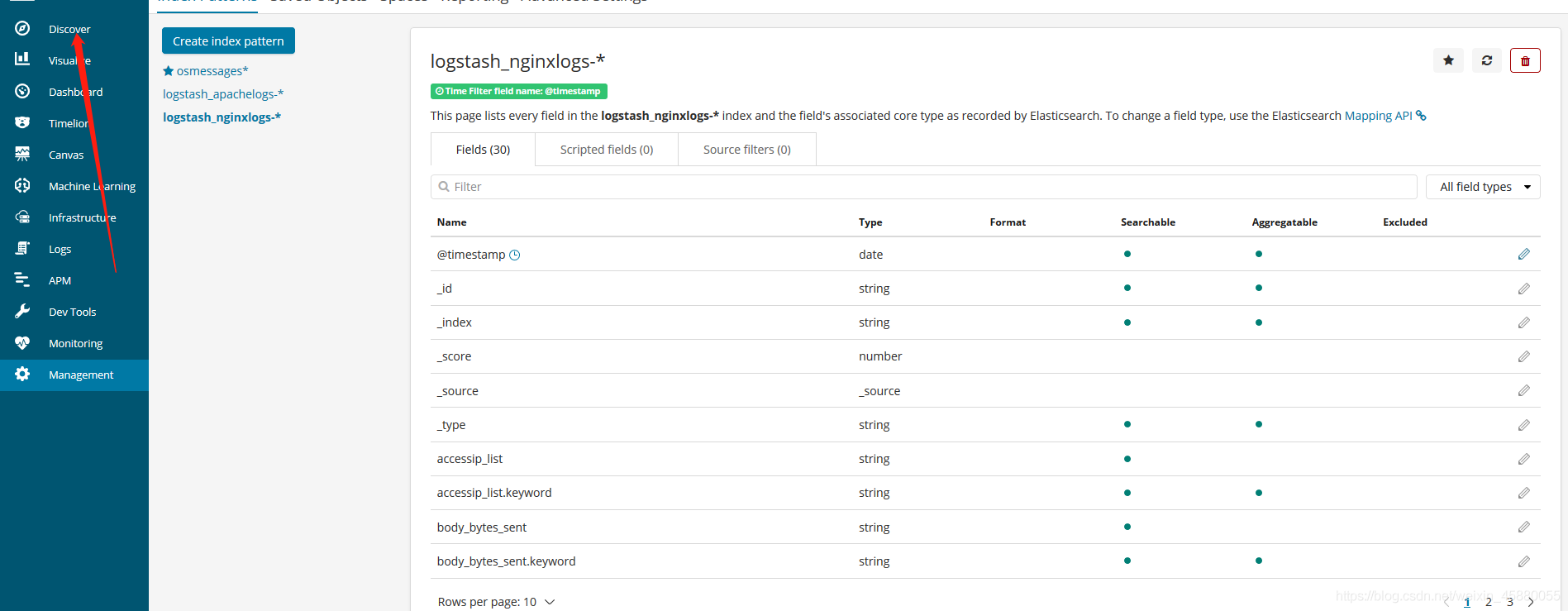The image size is (1568, 611).
Task: Set default index with star icon
Action: click(1448, 60)
